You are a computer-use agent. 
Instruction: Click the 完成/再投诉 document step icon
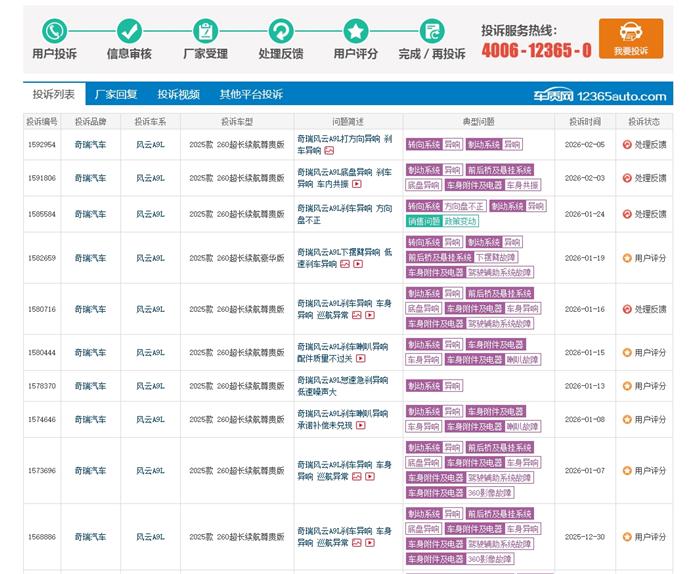(x=432, y=31)
